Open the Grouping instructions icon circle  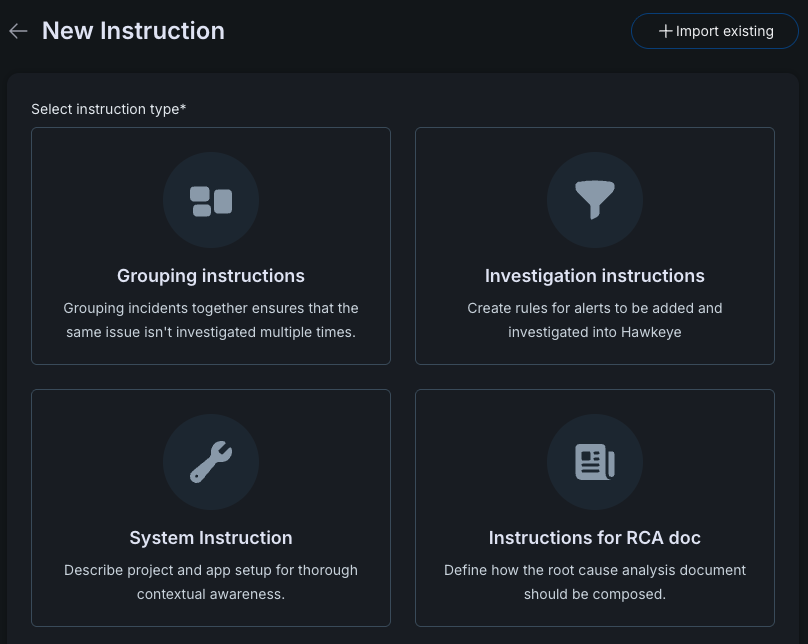(x=210, y=200)
